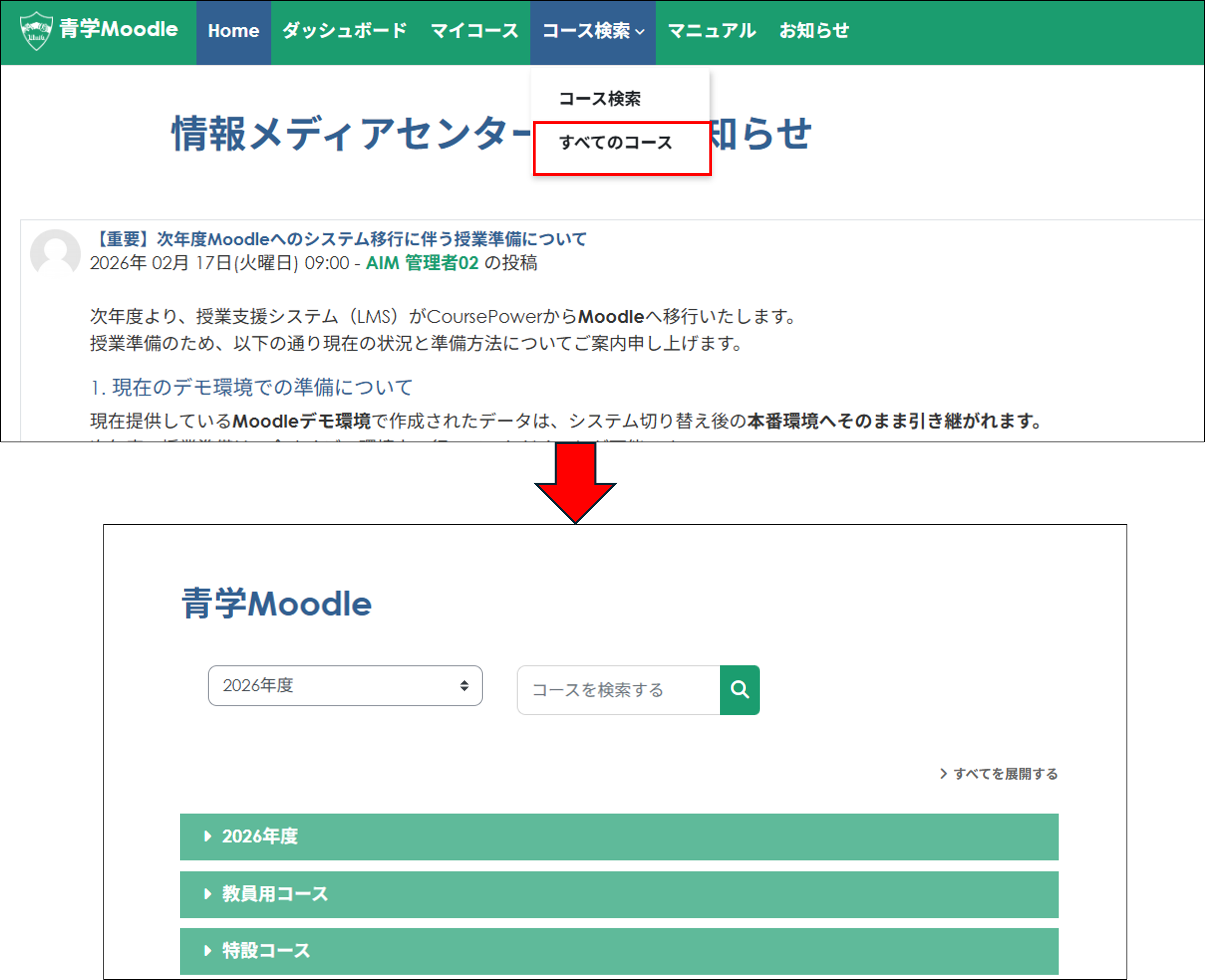Open the 2026年度 year selector
The height and width of the screenshot is (980, 1205).
[345, 686]
